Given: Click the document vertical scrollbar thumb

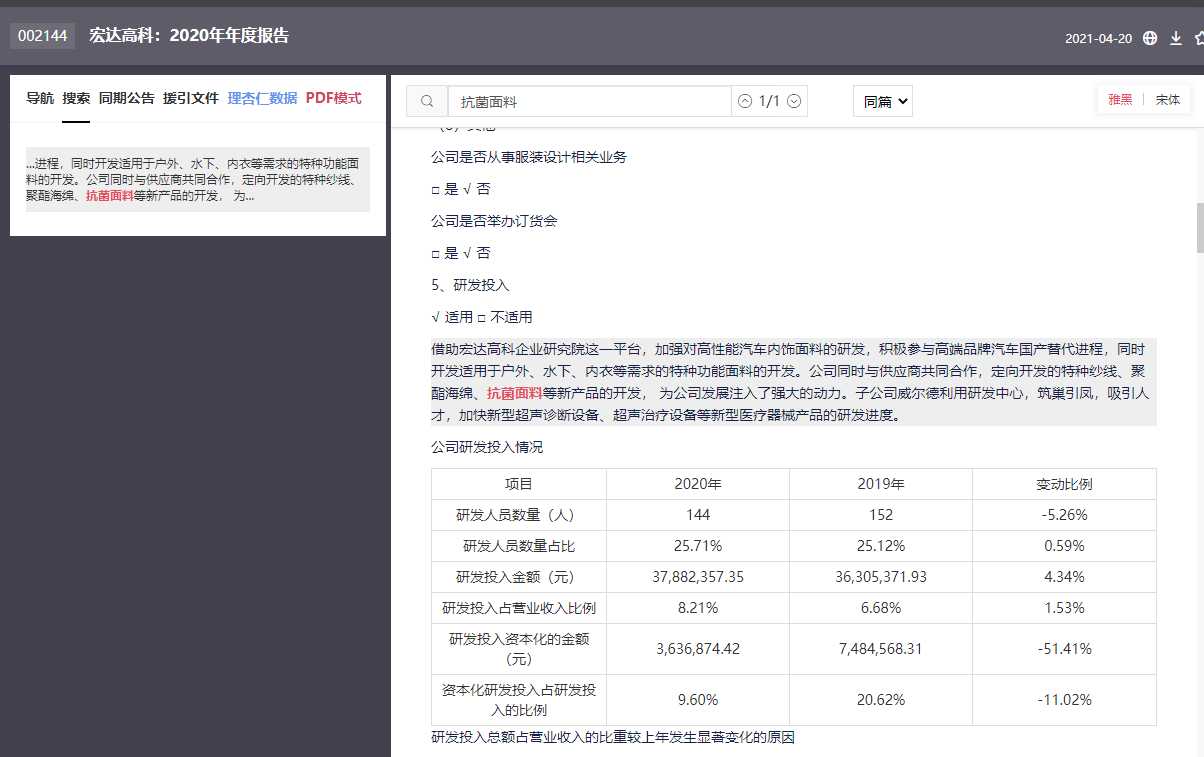Looking at the screenshot, I should coord(1197,228).
